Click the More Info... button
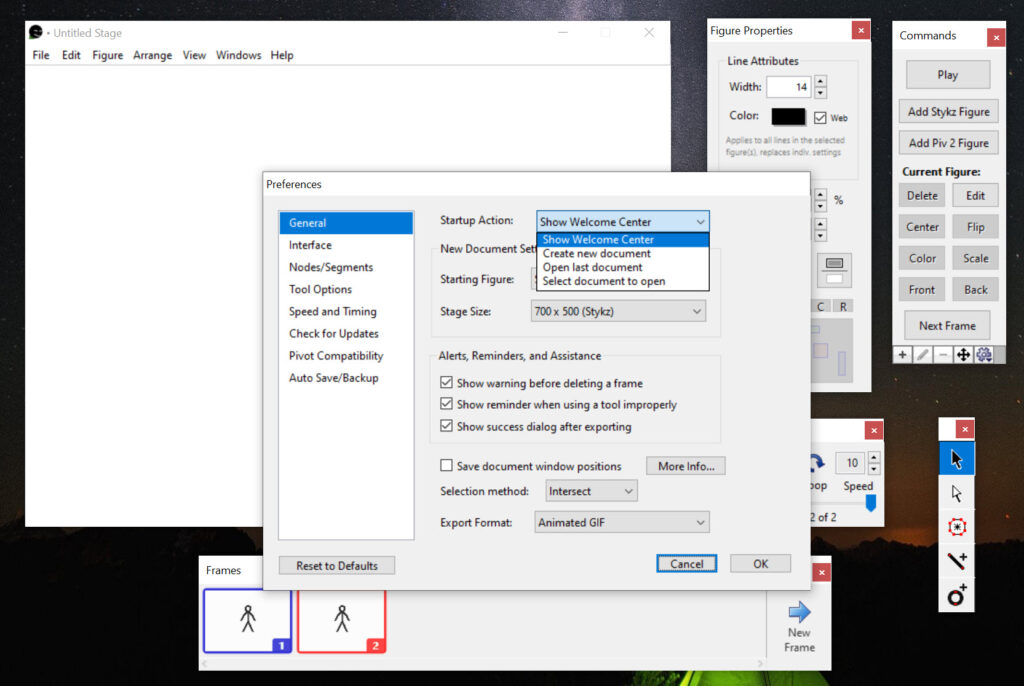This screenshot has height=686, width=1024. 686,466
